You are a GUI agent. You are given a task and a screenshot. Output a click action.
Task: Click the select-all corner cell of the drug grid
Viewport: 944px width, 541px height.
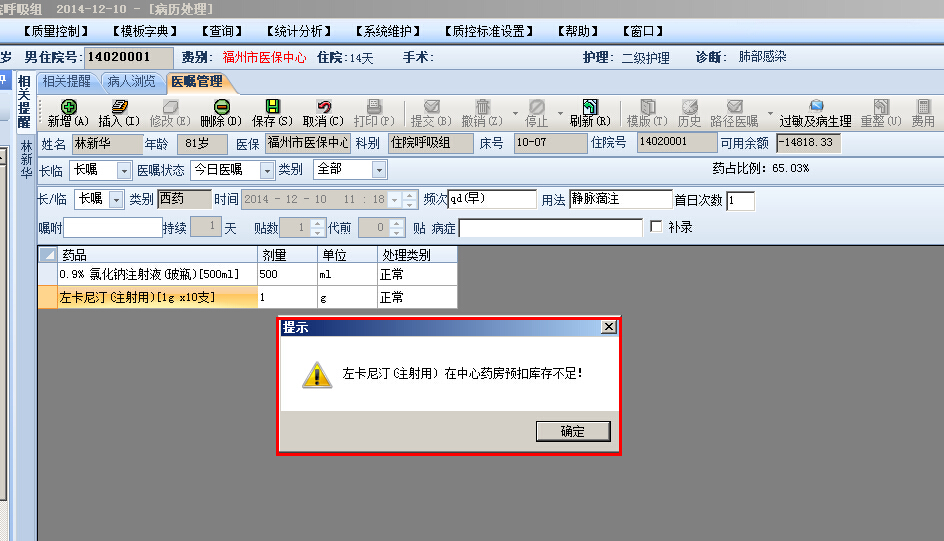point(48,255)
